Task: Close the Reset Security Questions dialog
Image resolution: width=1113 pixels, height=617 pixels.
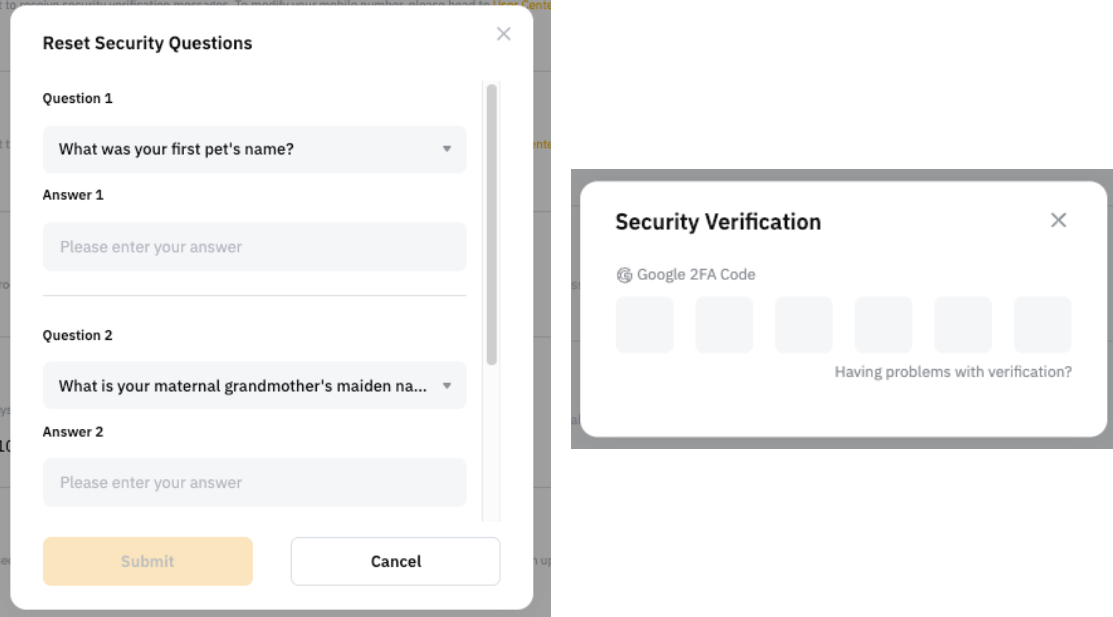Action: [503, 34]
